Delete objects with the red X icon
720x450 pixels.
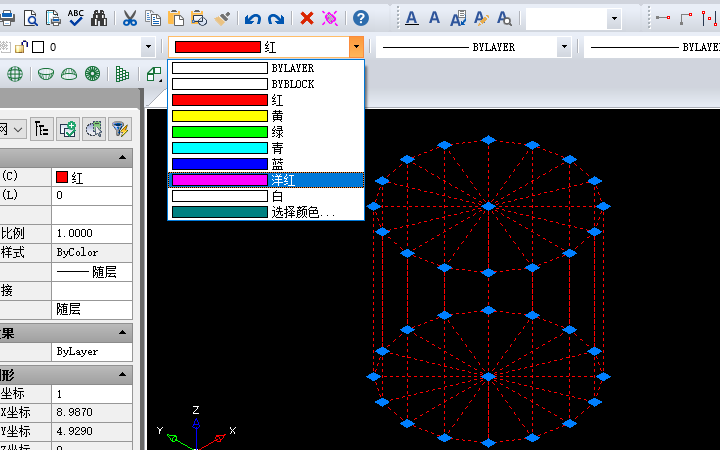click(307, 18)
